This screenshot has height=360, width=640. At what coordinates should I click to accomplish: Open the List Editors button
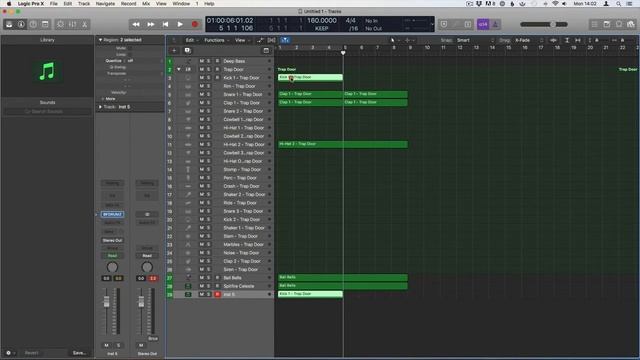click(x=595, y=24)
